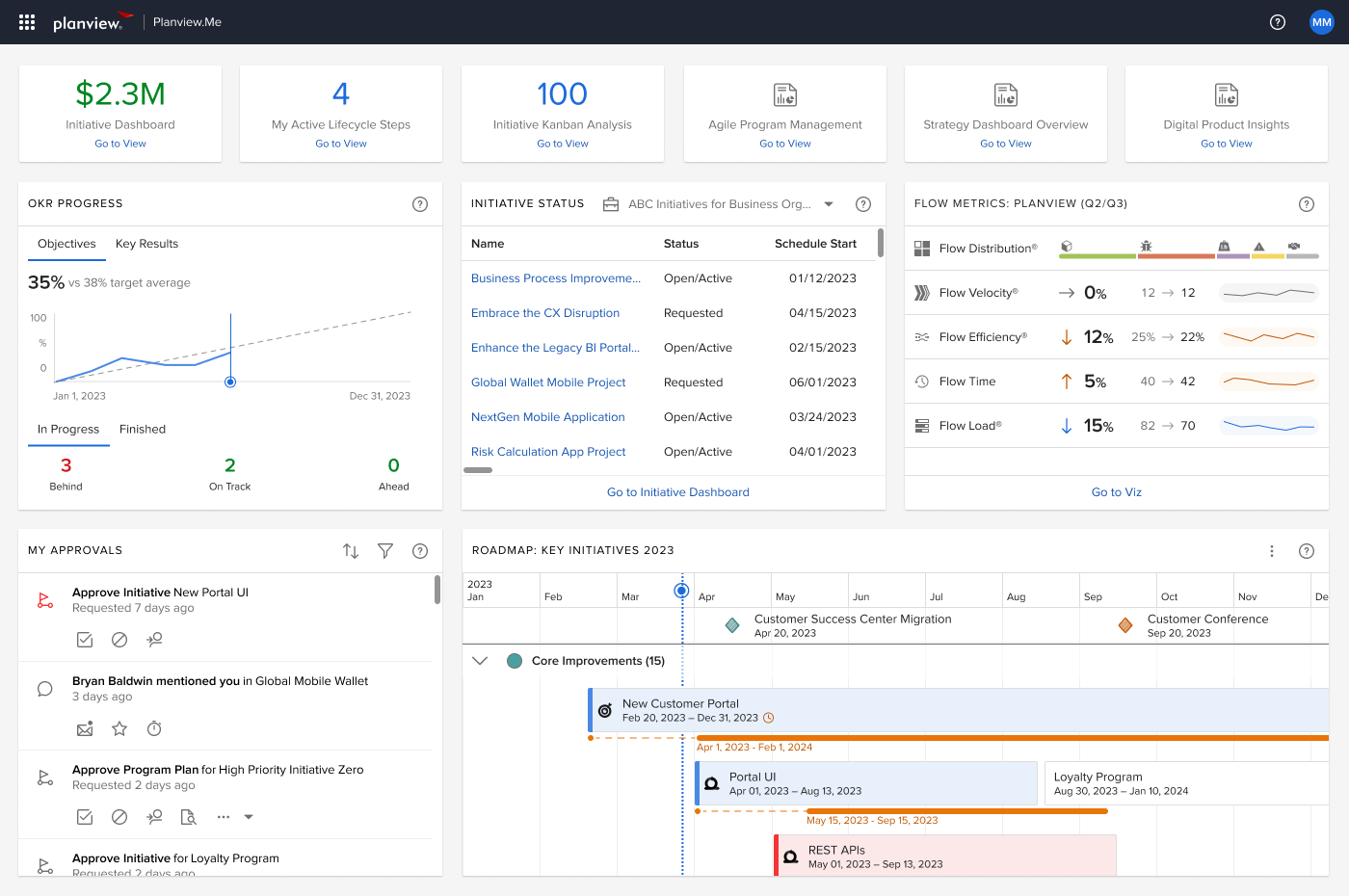
Task: Click the Agile Program Management report icon
Action: click(x=785, y=94)
